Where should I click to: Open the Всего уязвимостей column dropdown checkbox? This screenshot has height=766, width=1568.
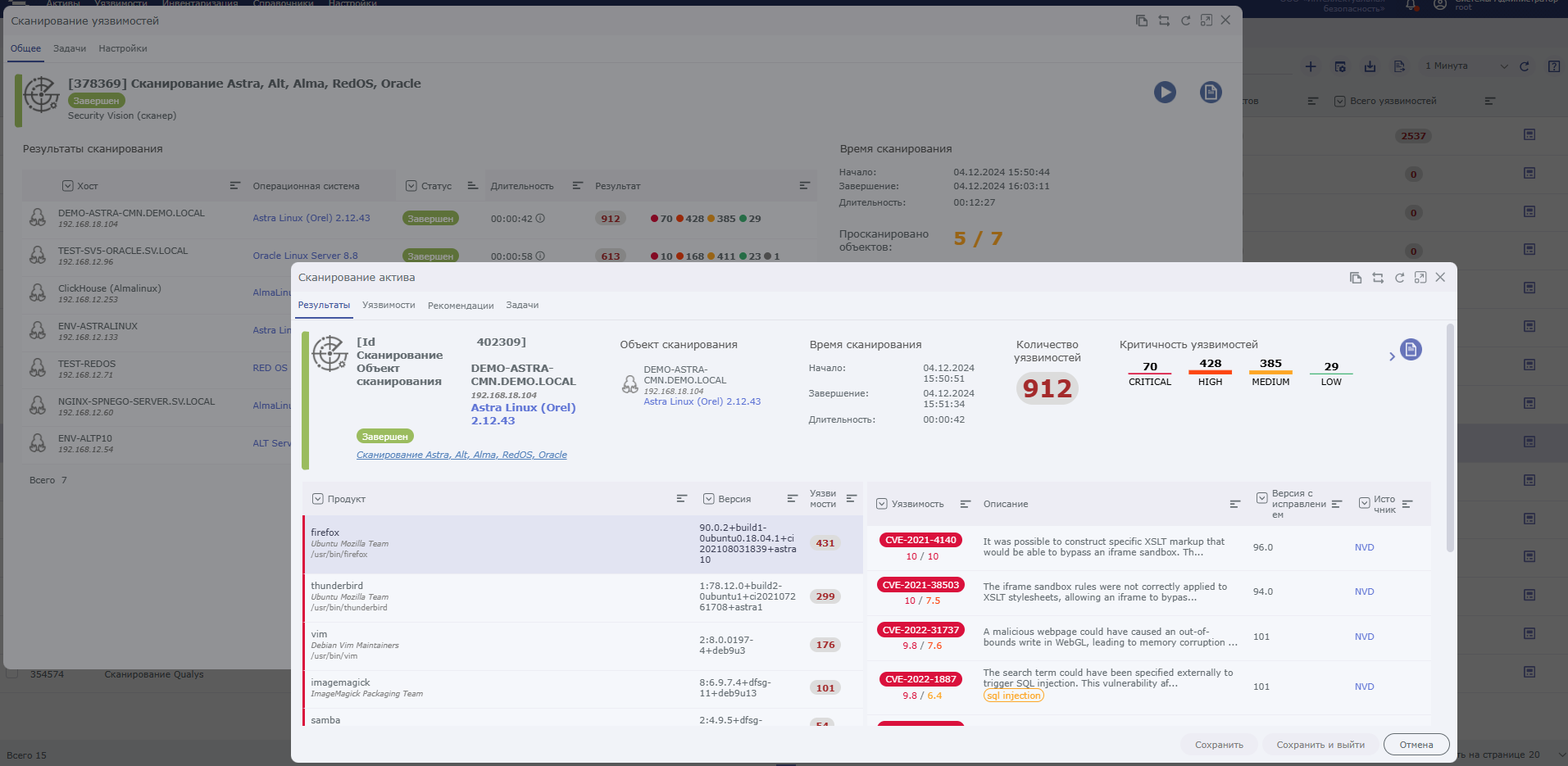click(1340, 102)
